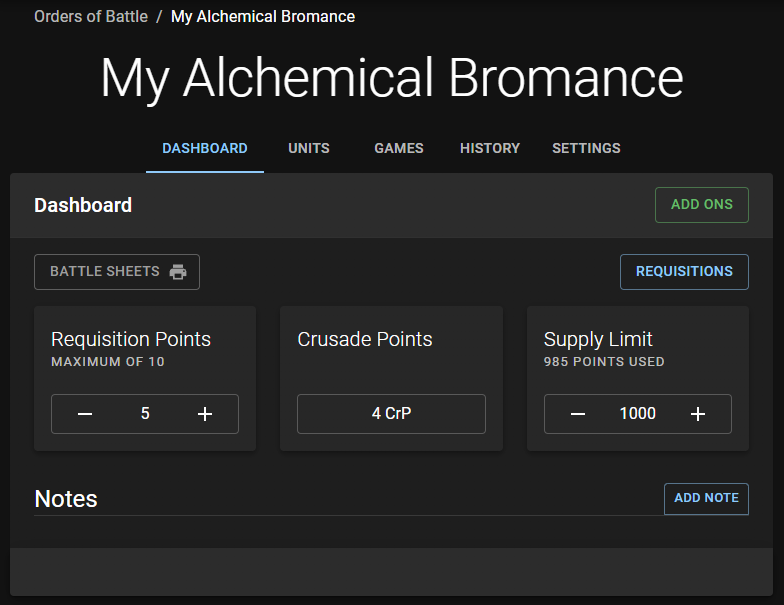Switch to the Units tab
Viewport: 784px width, 605px height.
(x=309, y=148)
